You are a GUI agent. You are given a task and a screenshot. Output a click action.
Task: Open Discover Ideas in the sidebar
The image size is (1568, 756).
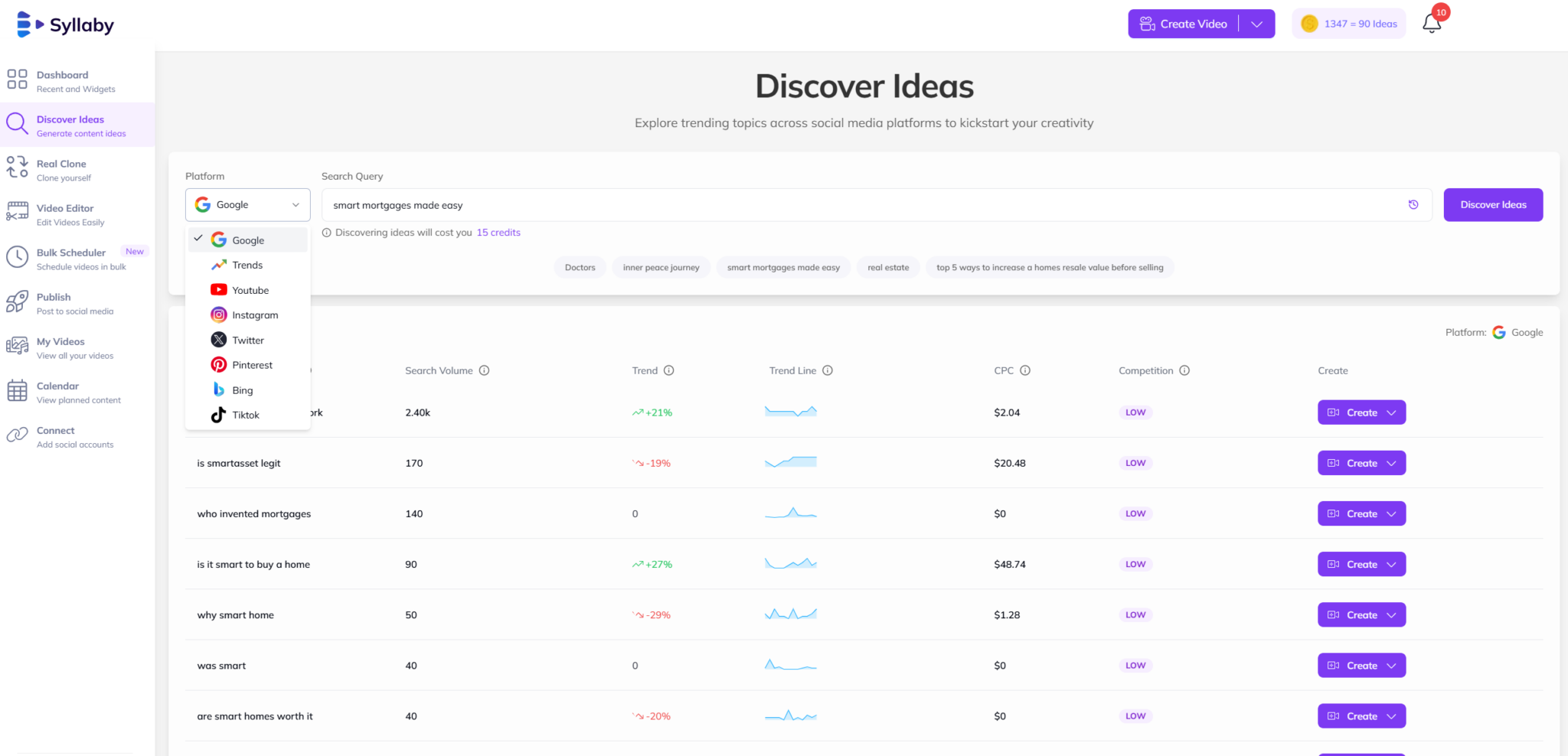pos(70,125)
